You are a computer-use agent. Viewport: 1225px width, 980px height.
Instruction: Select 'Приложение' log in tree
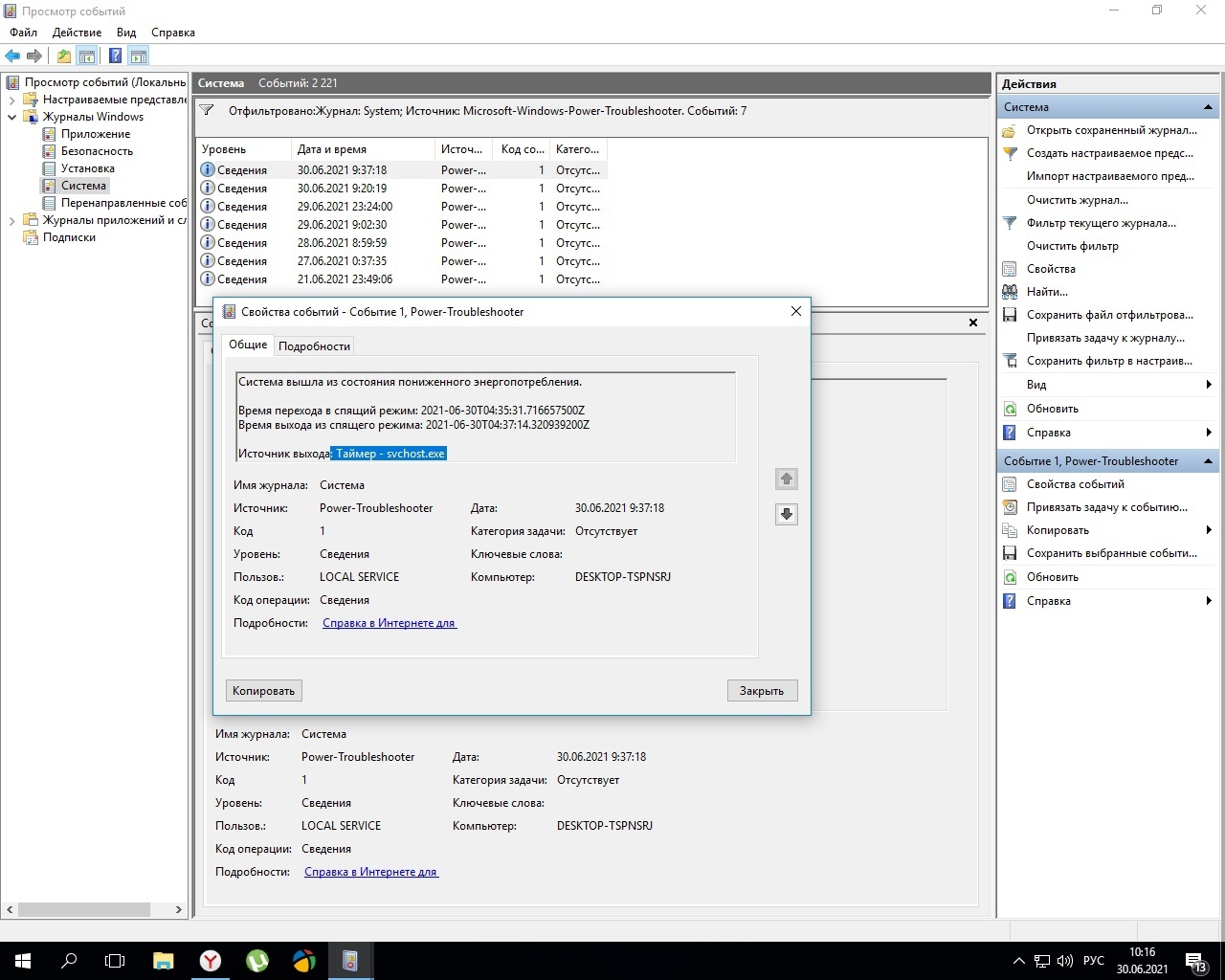point(95,134)
